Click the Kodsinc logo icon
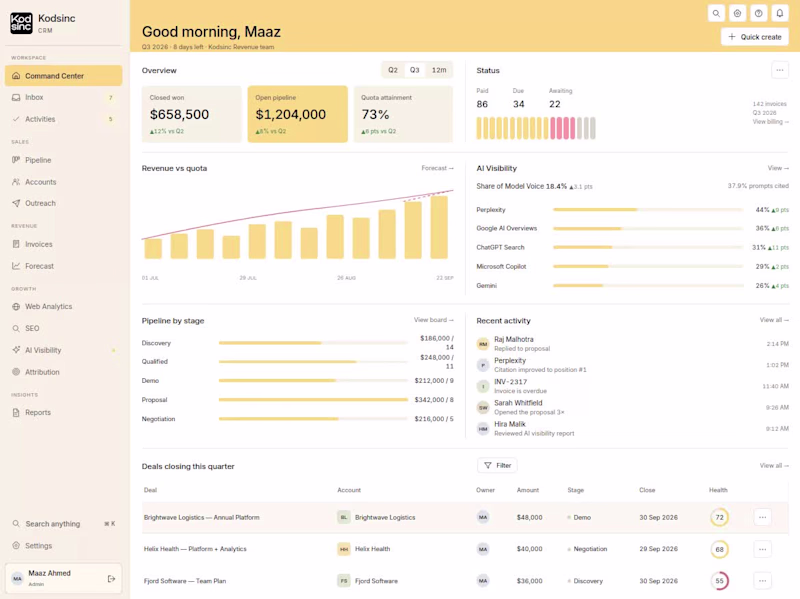The height and width of the screenshot is (599, 800). (x=21, y=23)
